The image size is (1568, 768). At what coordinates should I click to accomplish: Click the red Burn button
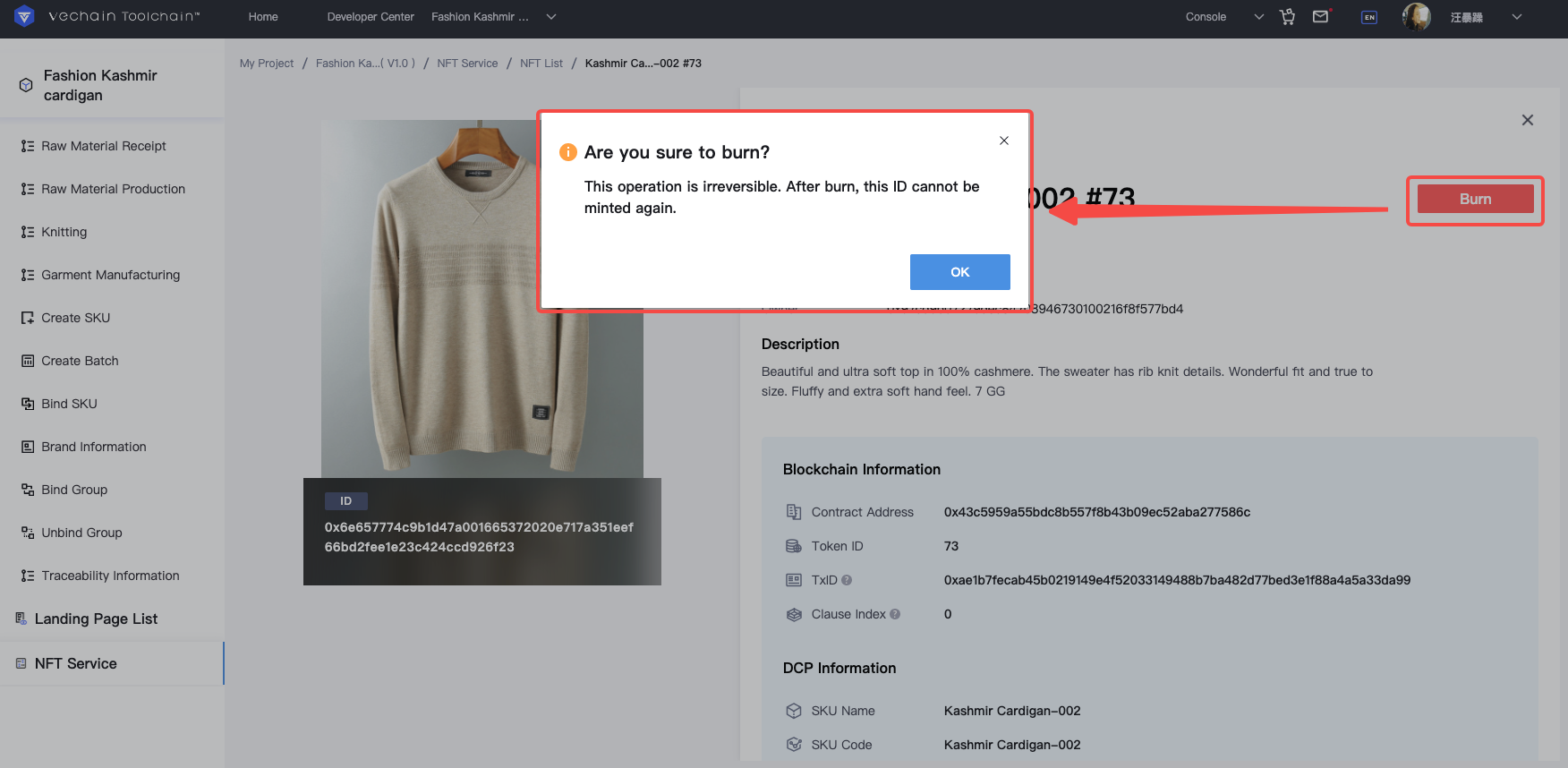coord(1475,199)
